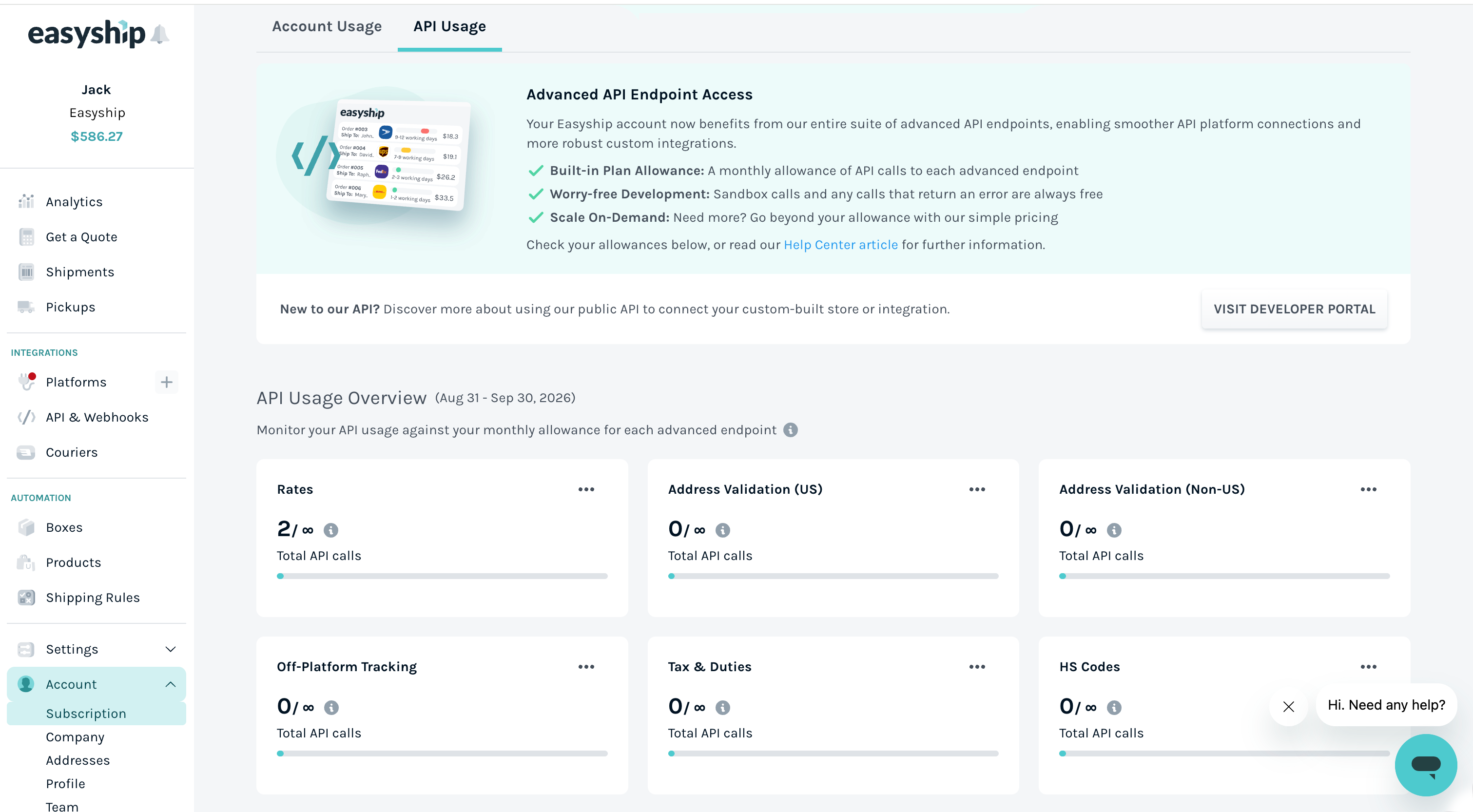Open Get a Quote page
The height and width of the screenshot is (812, 1473).
click(x=81, y=237)
